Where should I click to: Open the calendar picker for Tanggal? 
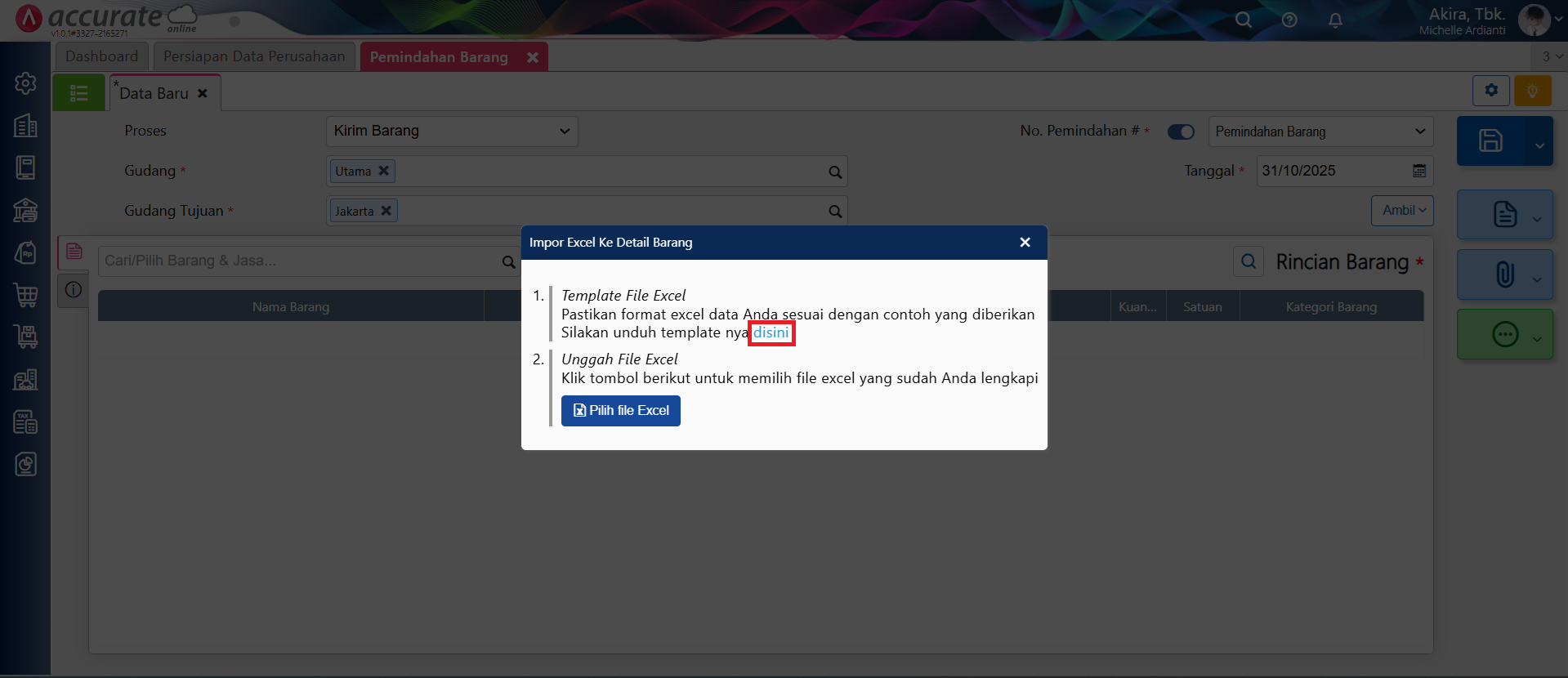coord(1419,171)
